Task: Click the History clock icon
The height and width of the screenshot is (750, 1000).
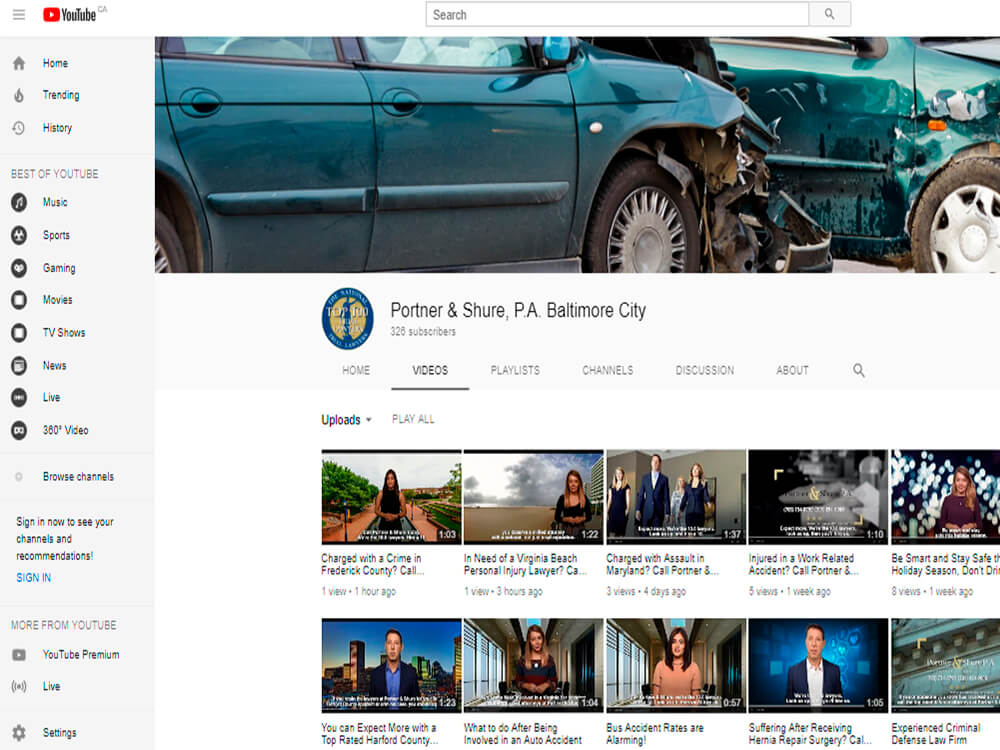Action: pos(19,128)
